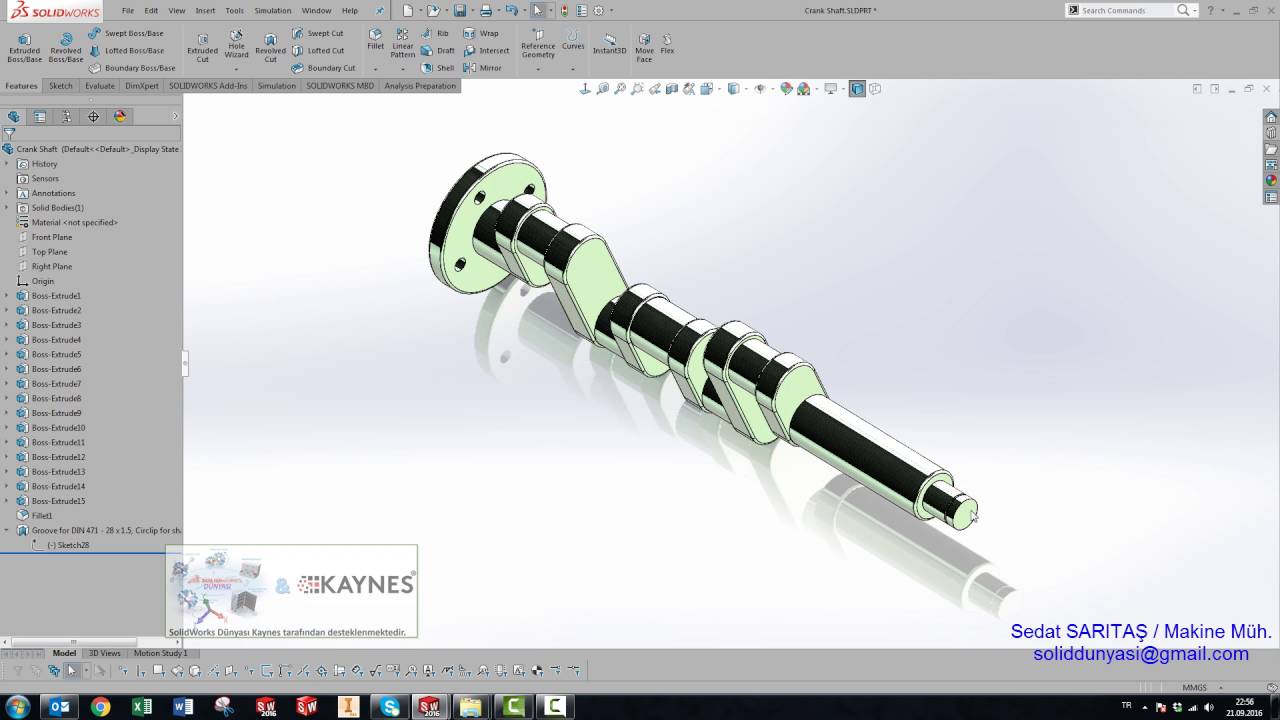Open the Appearances task pane tab
1280x720 pixels.
1271,181
